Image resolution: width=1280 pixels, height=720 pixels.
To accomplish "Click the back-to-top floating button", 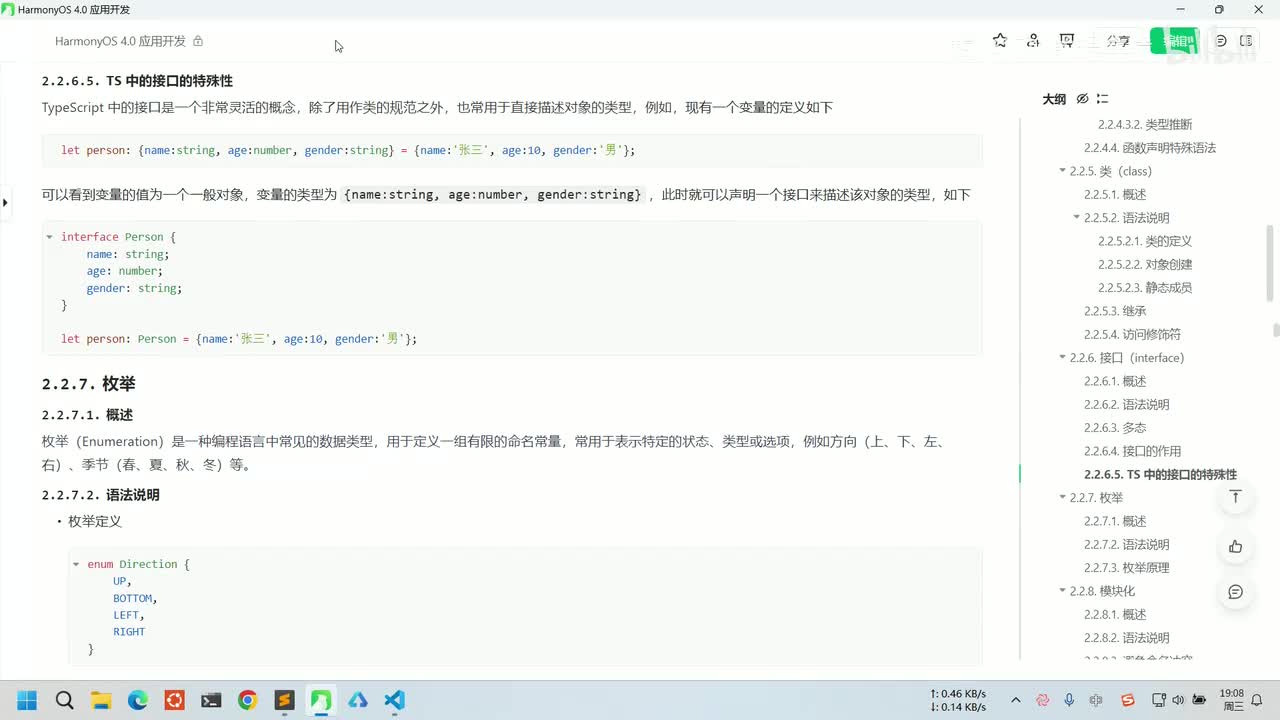I will tap(1236, 497).
